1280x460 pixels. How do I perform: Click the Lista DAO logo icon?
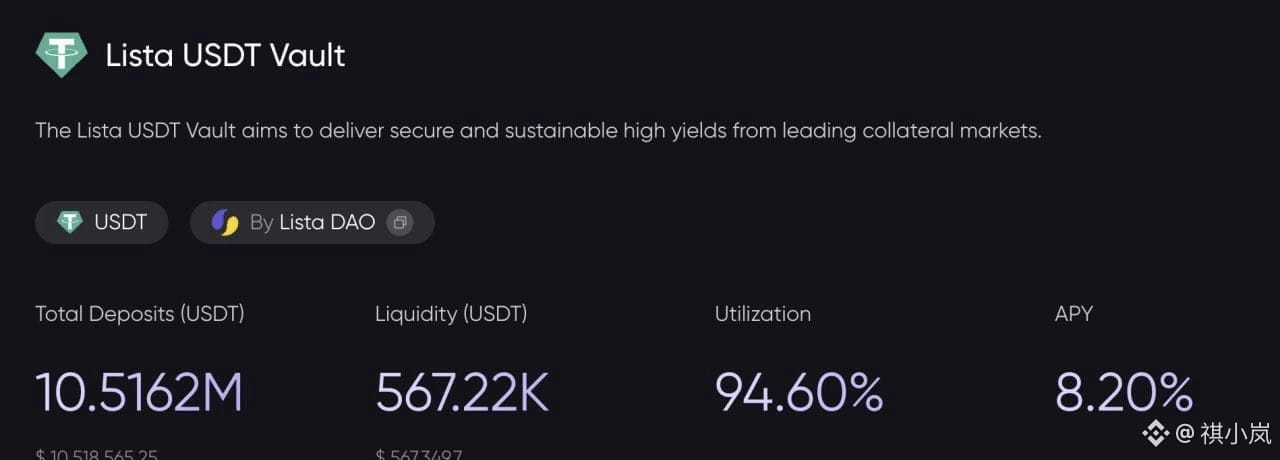(225, 222)
